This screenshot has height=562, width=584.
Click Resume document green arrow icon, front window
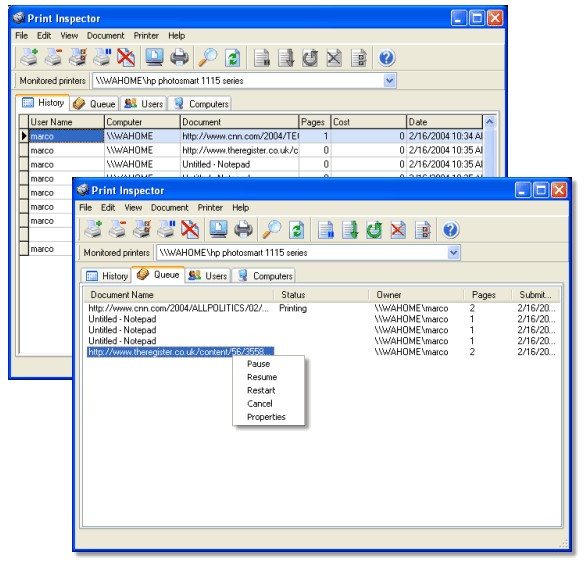[x=350, y=229]
